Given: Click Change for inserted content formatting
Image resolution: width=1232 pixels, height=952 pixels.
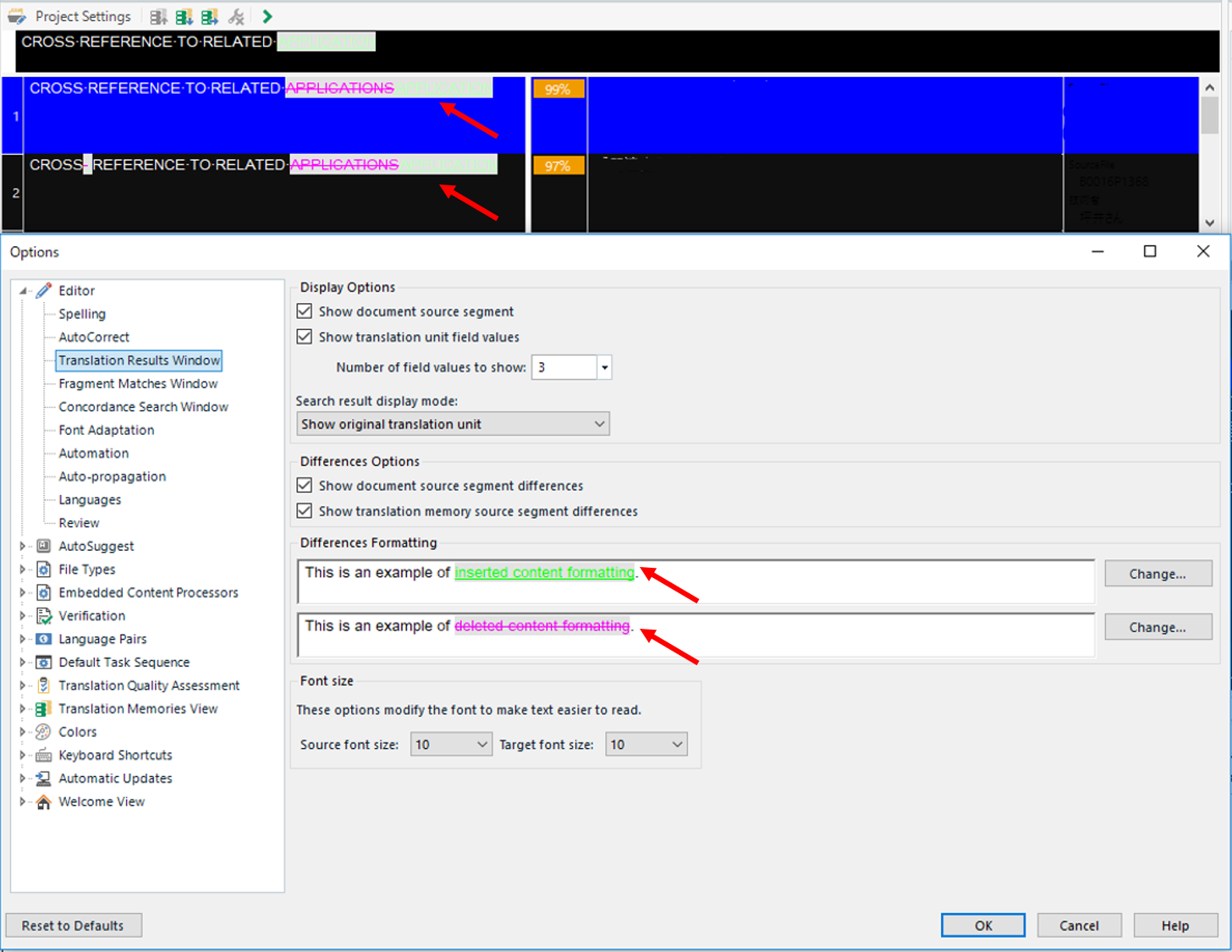Looking at the screenshot, I should pyautogui.click(x=1158, y=574).
